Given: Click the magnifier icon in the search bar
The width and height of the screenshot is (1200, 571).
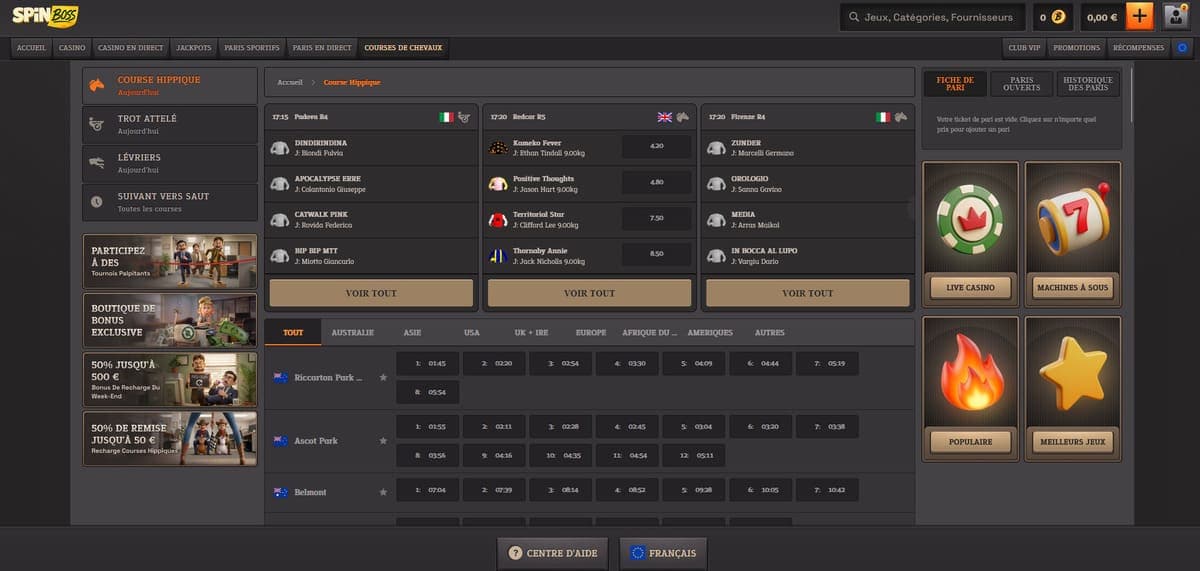Looking at the screenshot, I should (x=853, y=17).
